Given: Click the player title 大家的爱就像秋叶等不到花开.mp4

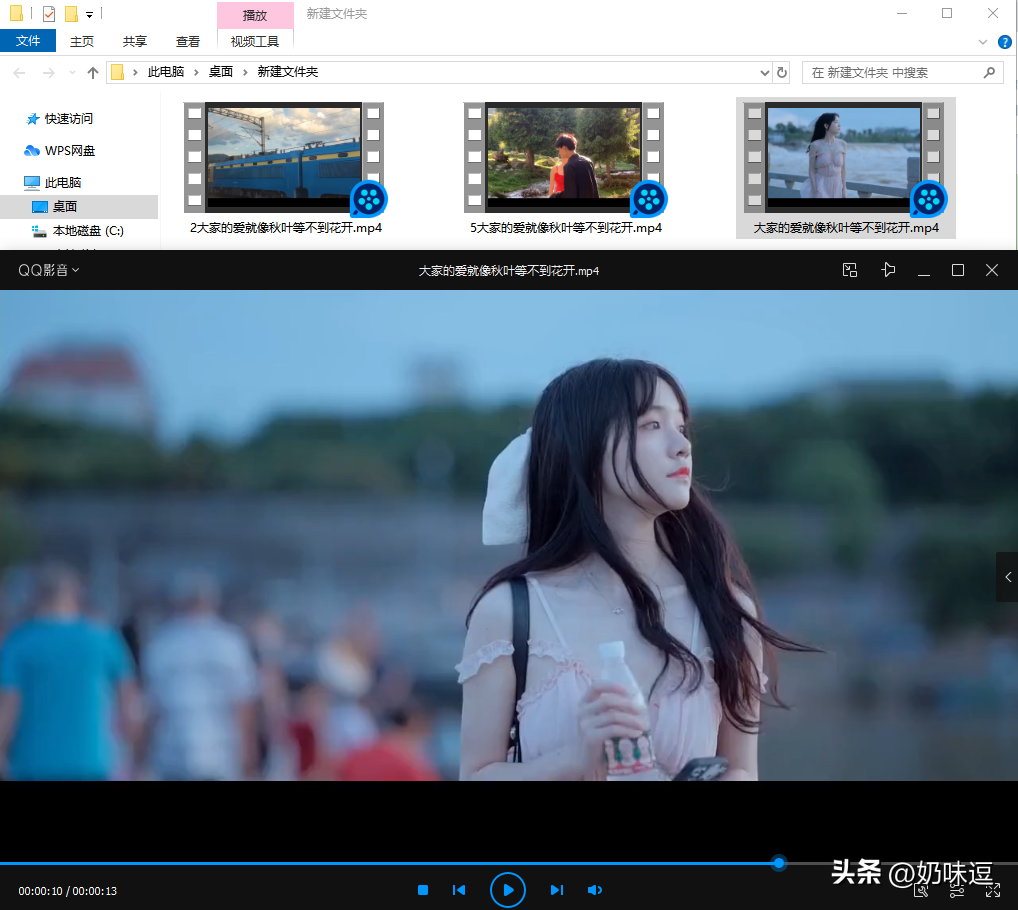Looking at the screenshot, I should tap(508, 271).
